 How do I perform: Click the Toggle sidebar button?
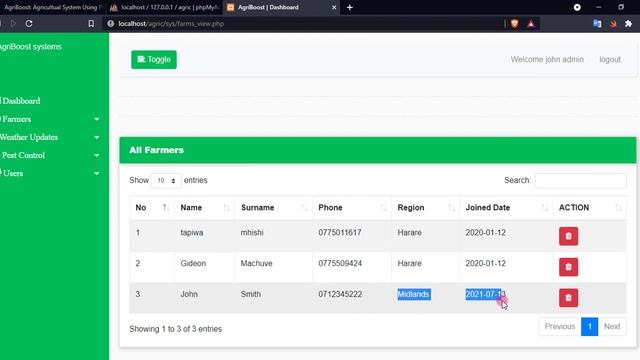click(x=154, y=60)
